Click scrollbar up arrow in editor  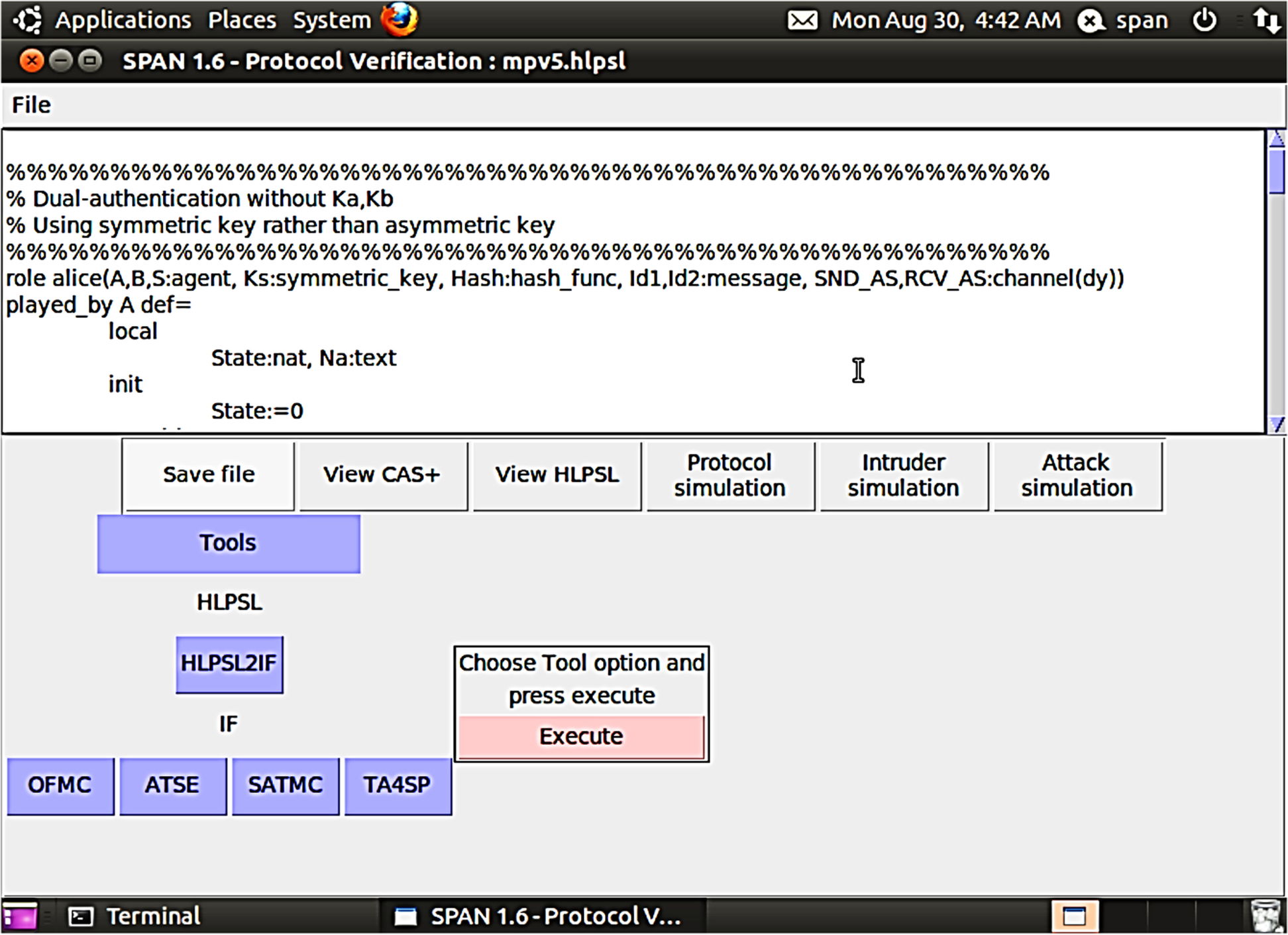coord(1276,139)
